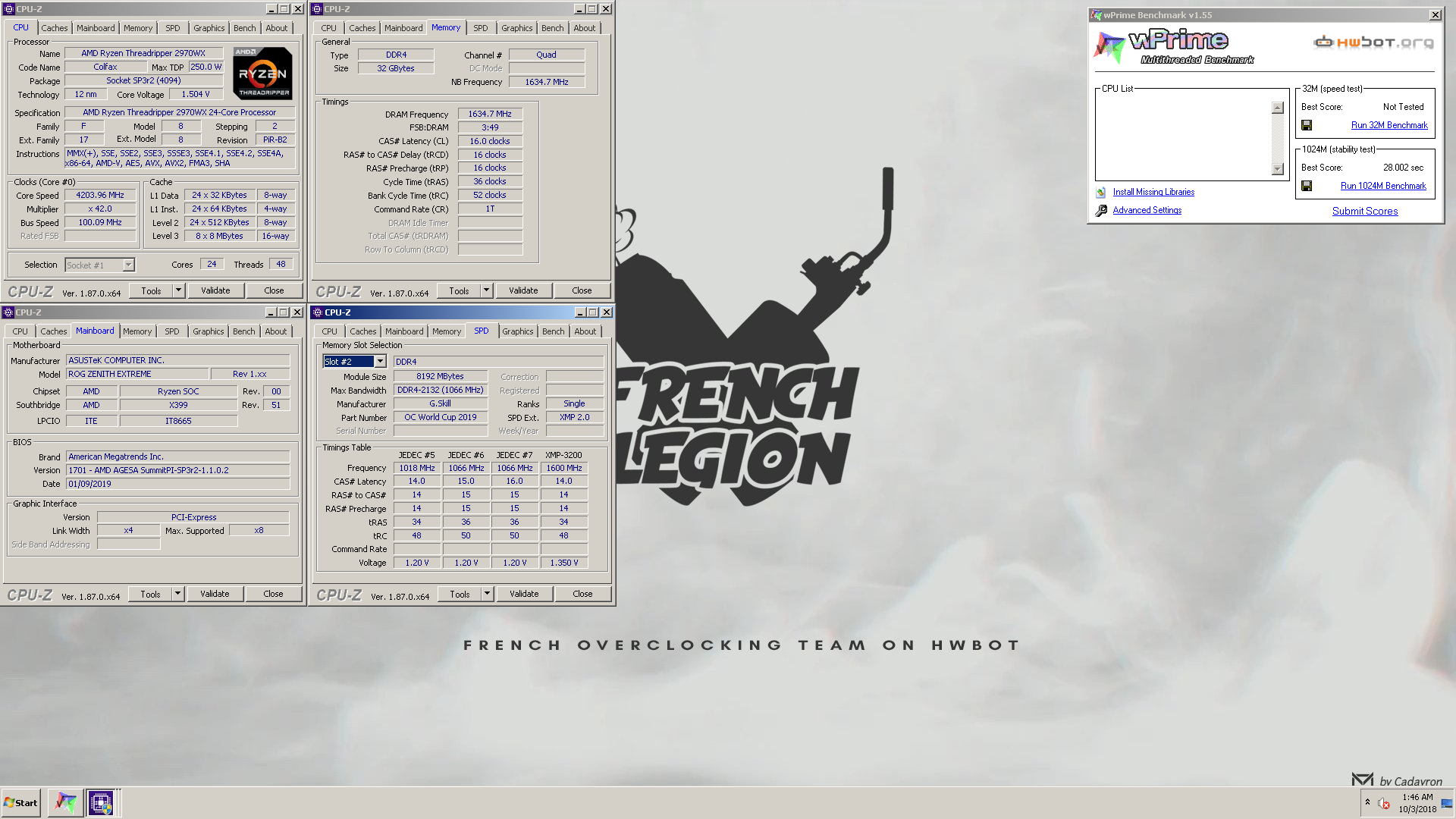Viewport: 1456px width, 819px height.
Task: Minimize the CPU-Z CPU window
Action: pos(271,9)
